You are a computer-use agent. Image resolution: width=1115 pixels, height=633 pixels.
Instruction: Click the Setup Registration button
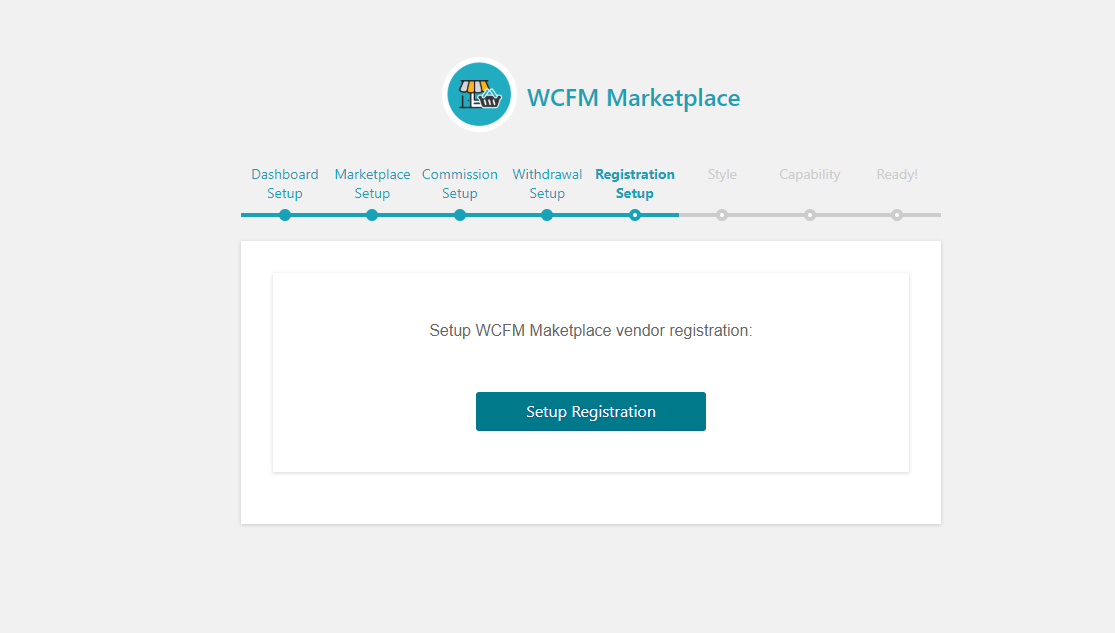(591, 411)
